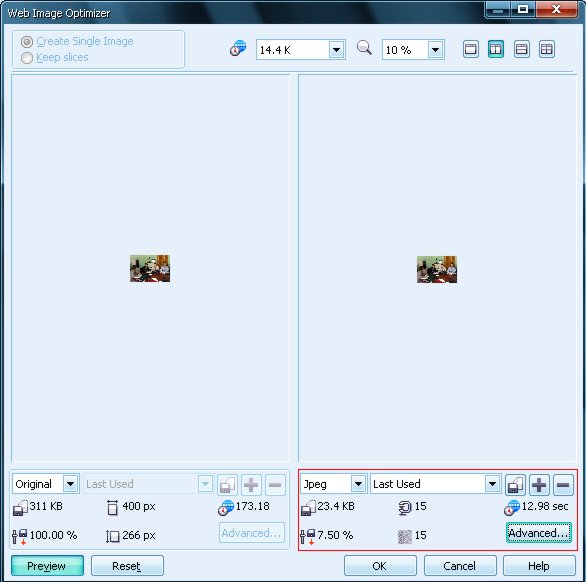This screenshot has width=586, height=582.
Task: Click the left pane save preset icon
Action: click(x=227, y=484)
